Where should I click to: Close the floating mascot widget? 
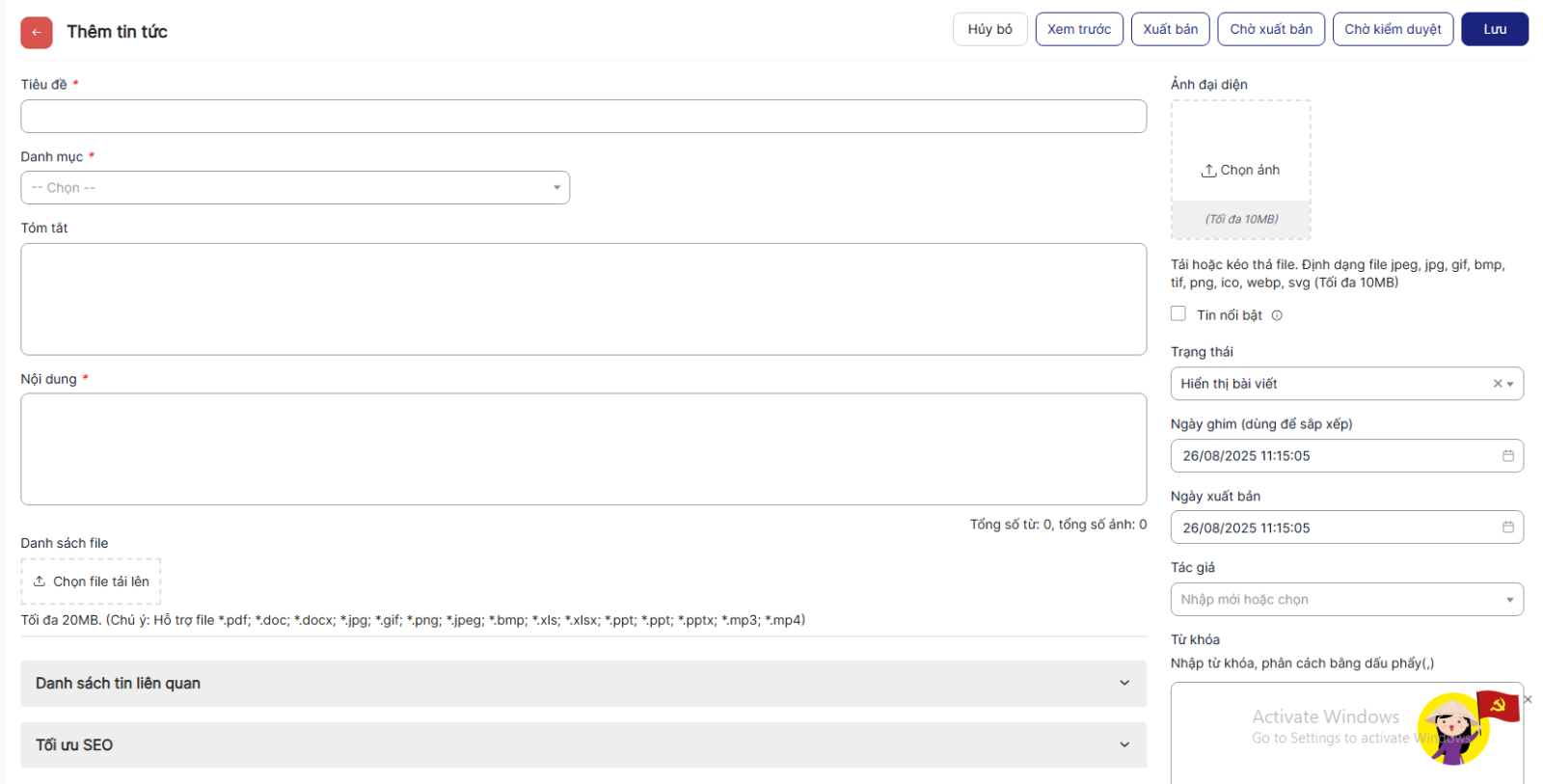coord(1528,699)
